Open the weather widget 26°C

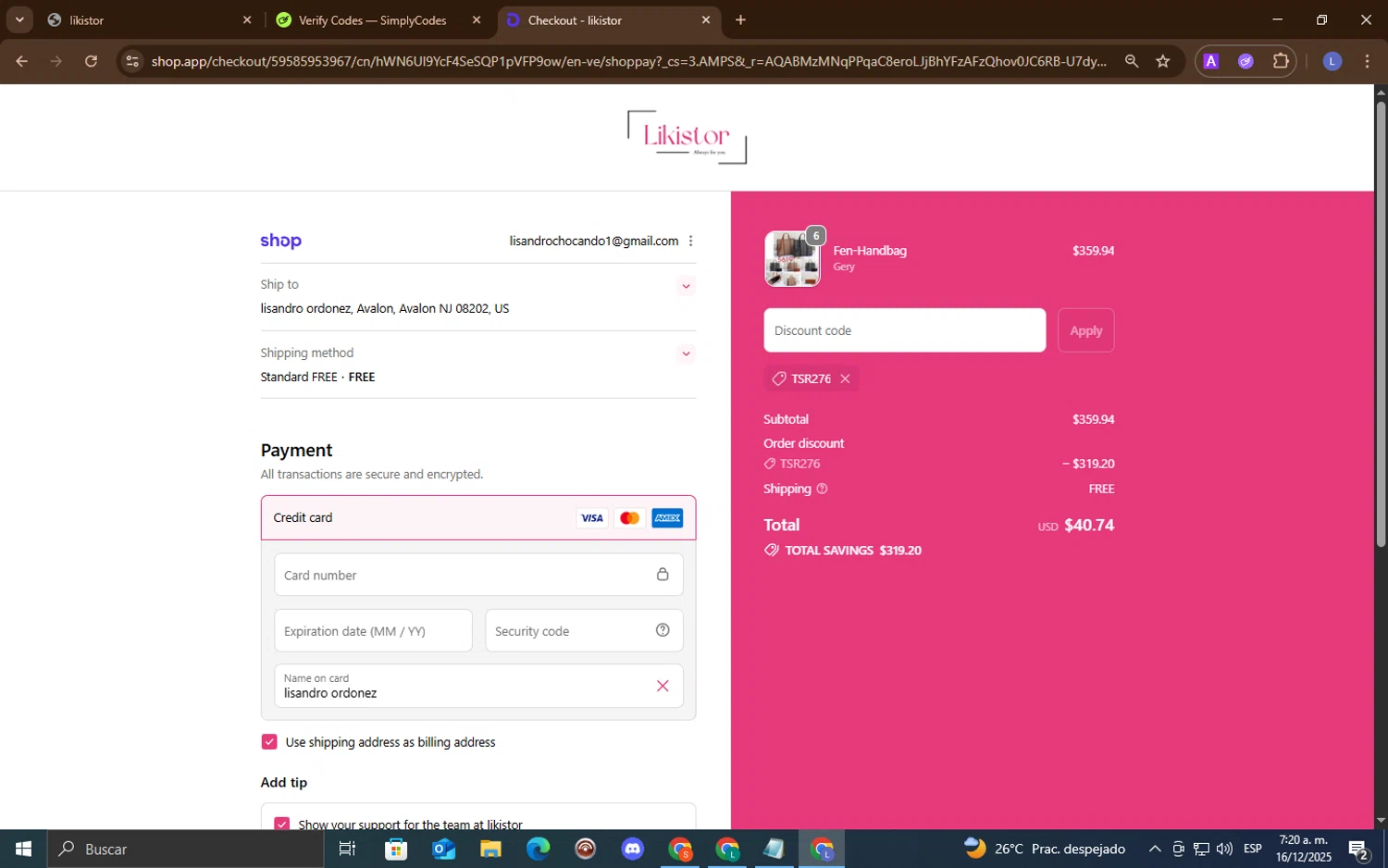1045,849
